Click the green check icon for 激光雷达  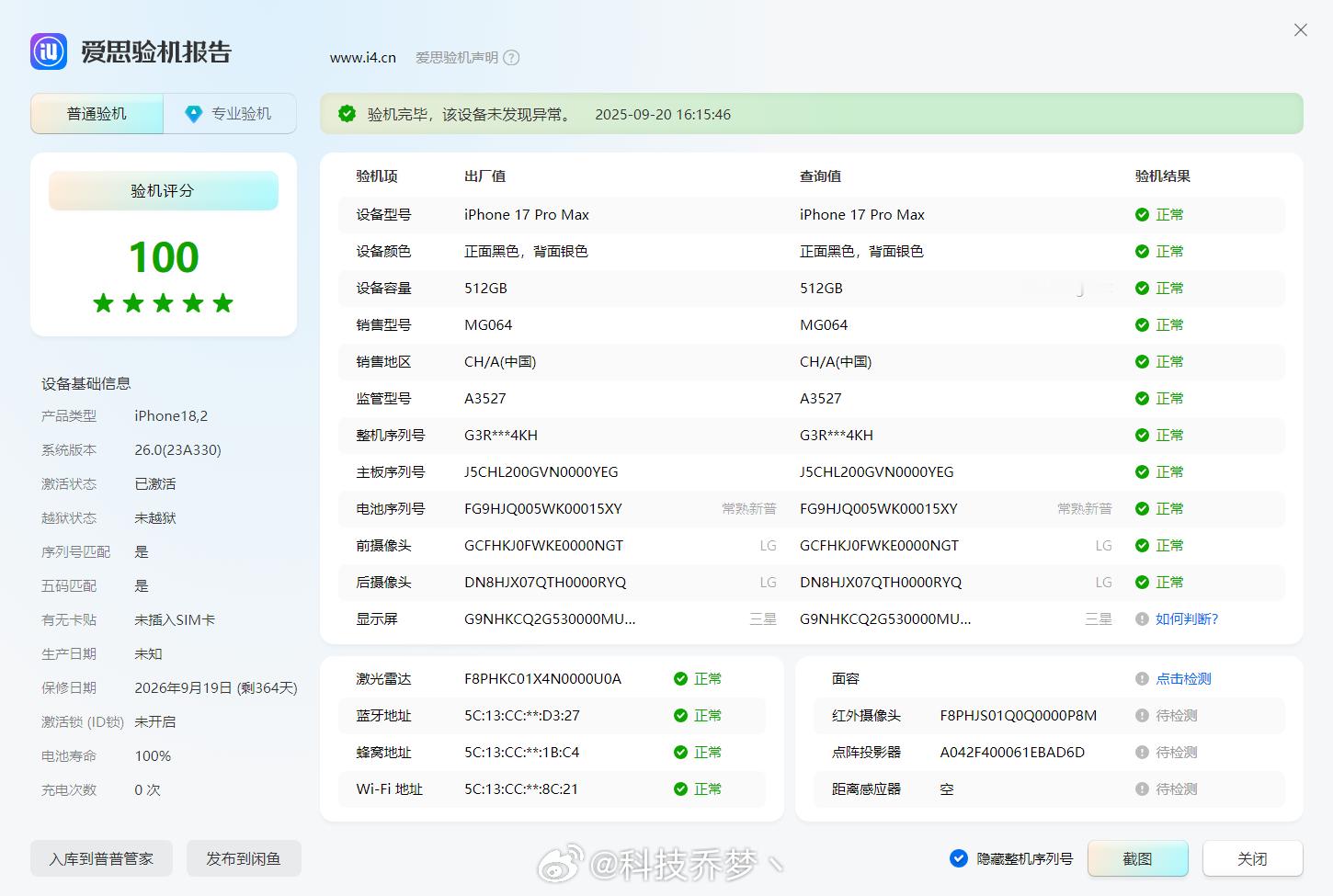tap(680, 679)
